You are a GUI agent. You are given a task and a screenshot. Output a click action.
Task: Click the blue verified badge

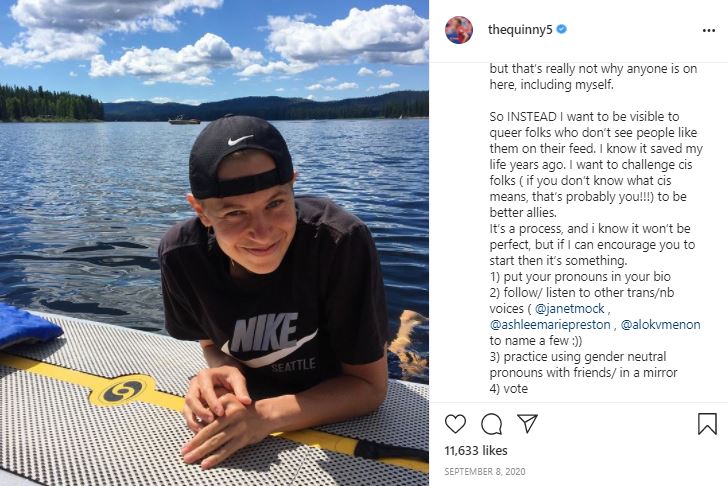pos(562,30)
